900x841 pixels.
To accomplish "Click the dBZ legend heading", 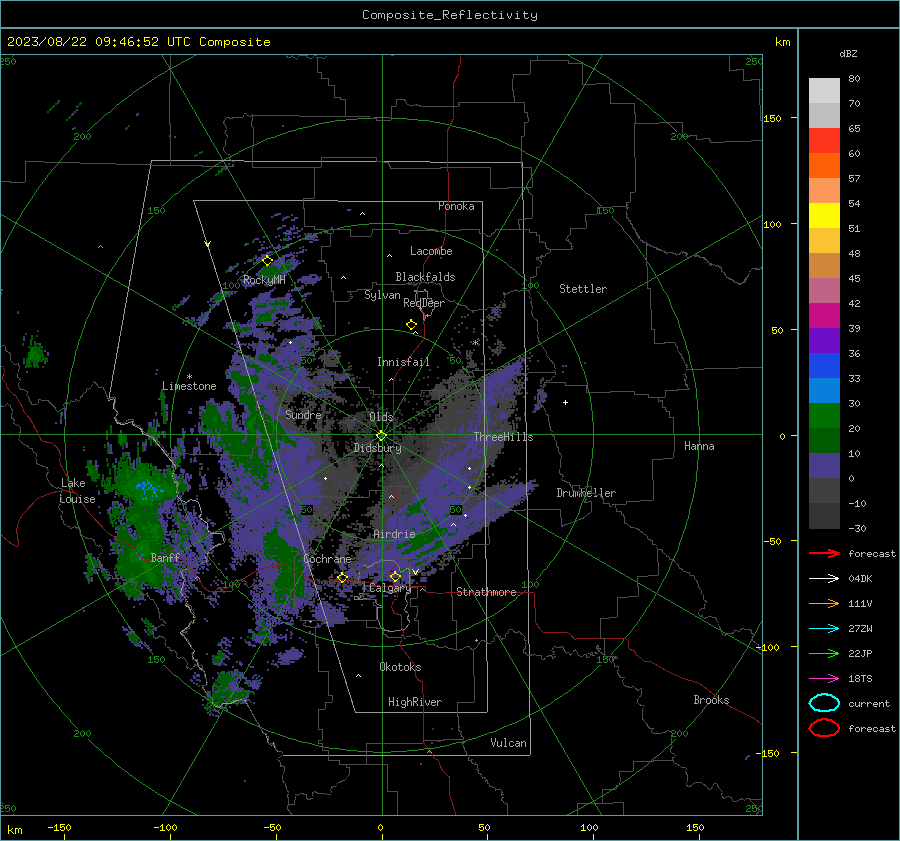I will [848, 54].
